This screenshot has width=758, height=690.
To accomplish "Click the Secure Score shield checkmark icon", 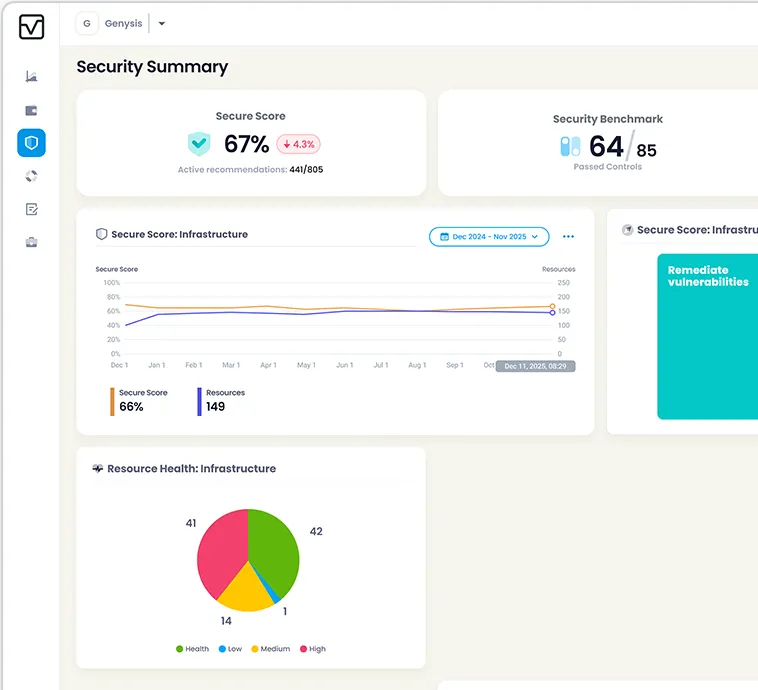I will coord(199,144).
